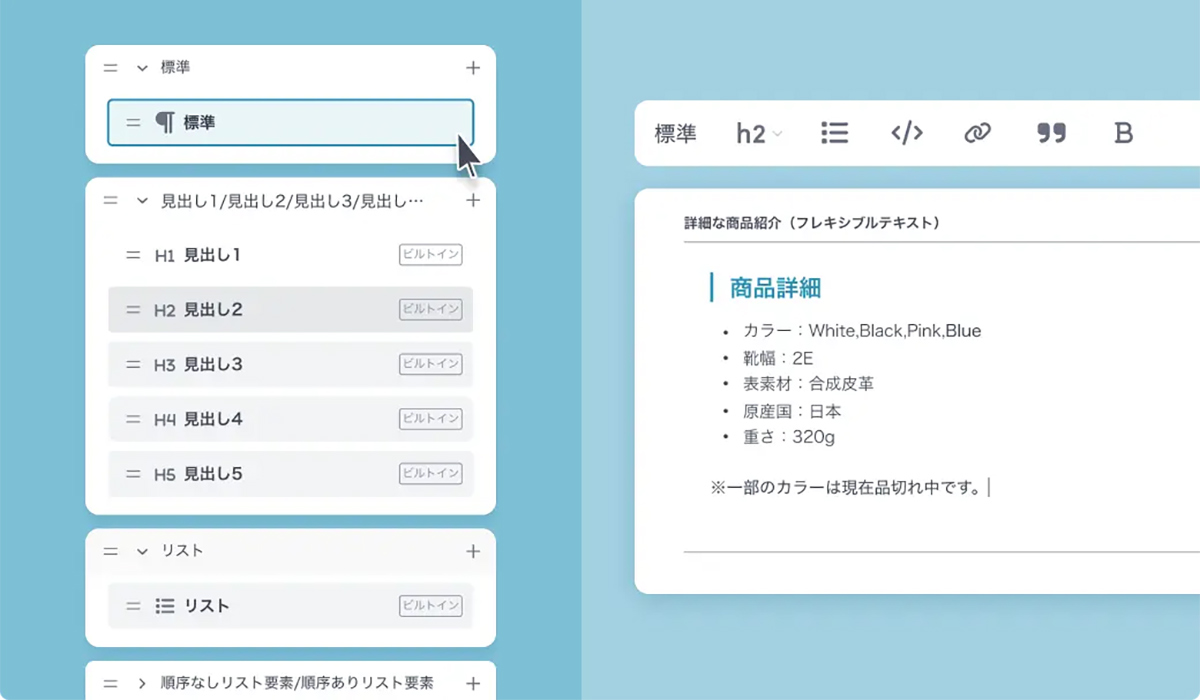
Task: Insert a link with the chain icon
Action: (x=977, y=133)
